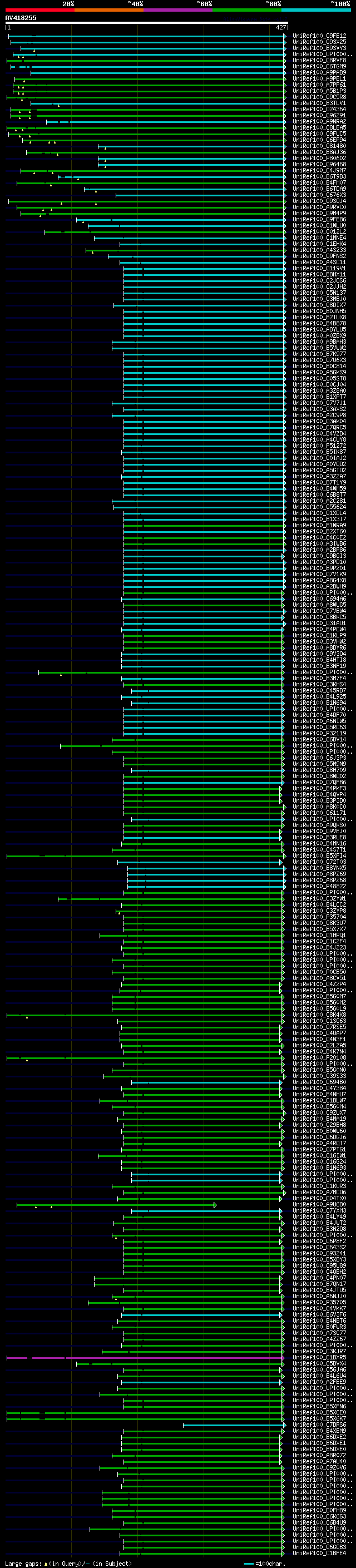Image resolution: width=356 pixels, height=1568 pixels.
Task: Click the =100char. scale legend
Action: (265, 1563)
